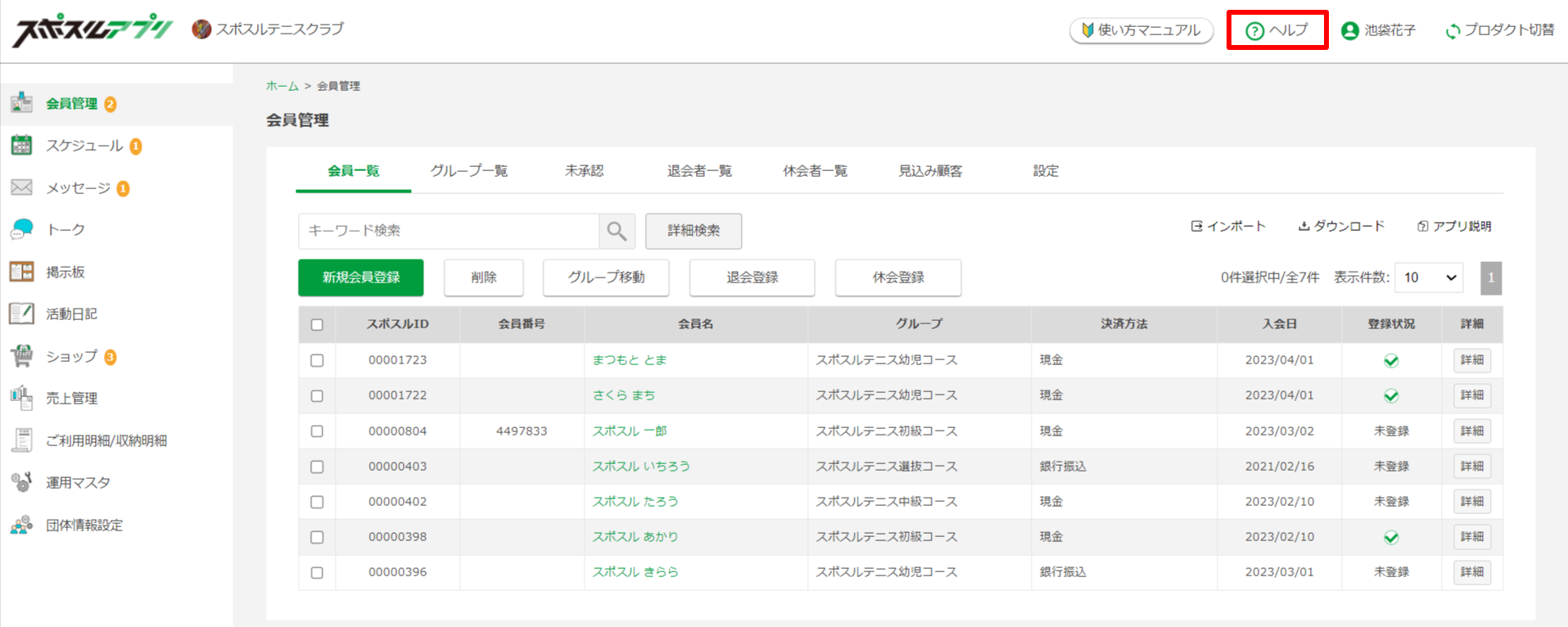
Task: Click the アプリ説明 icon
Action: pyautogui.click(x=1422, y=226)
